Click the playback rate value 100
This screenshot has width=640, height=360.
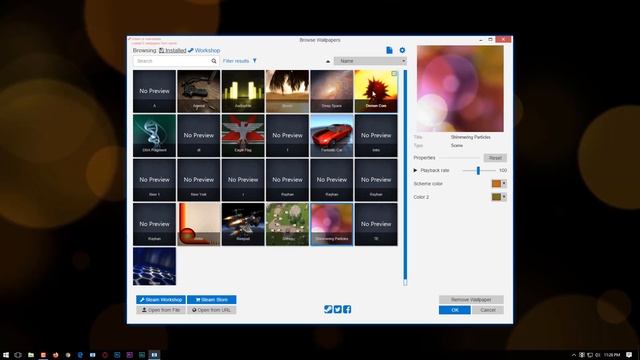[x=502, y=170]
